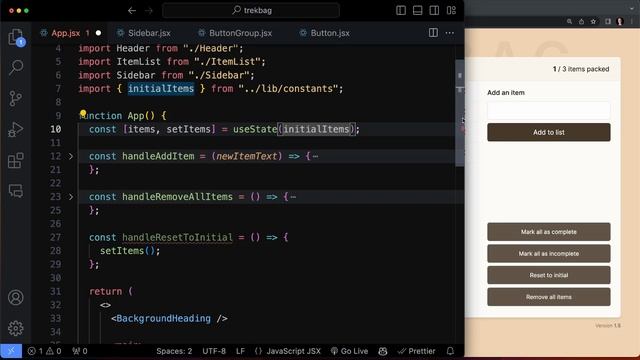This screenshot has width=640, height=360.
Task: Open the remote window status bar button
Action: 11,351
